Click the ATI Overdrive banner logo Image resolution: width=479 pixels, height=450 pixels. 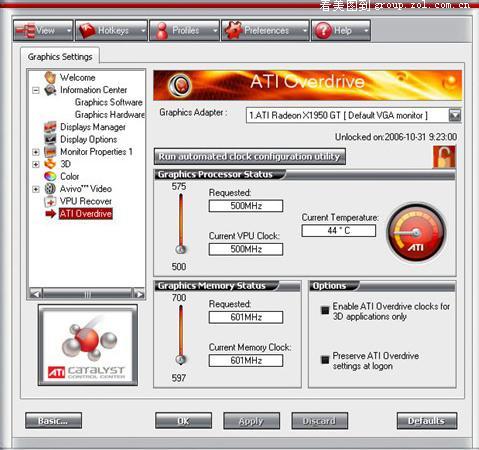180,85
